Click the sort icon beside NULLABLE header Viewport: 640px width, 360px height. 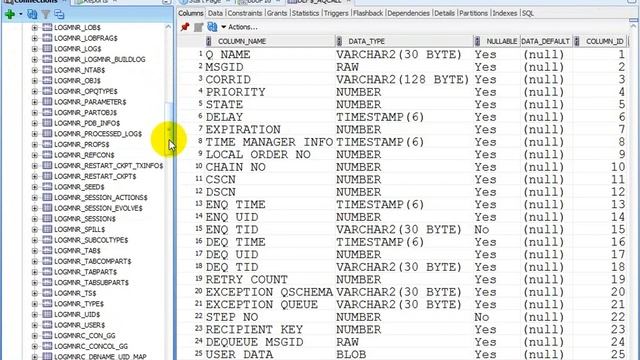477,41
